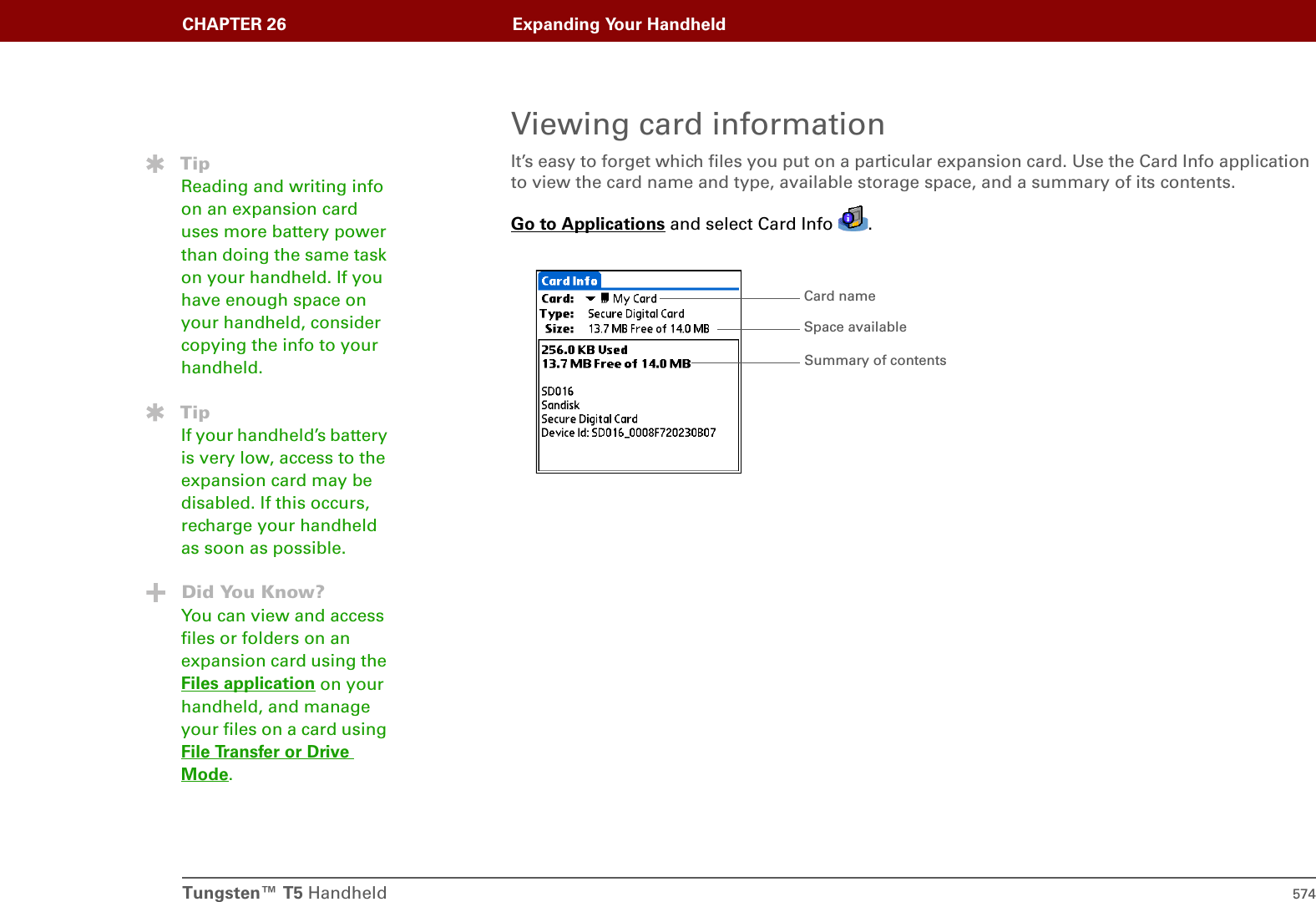Click the 'Summary of contents' callout label
1316x902 pixels.
click(875, 360)
